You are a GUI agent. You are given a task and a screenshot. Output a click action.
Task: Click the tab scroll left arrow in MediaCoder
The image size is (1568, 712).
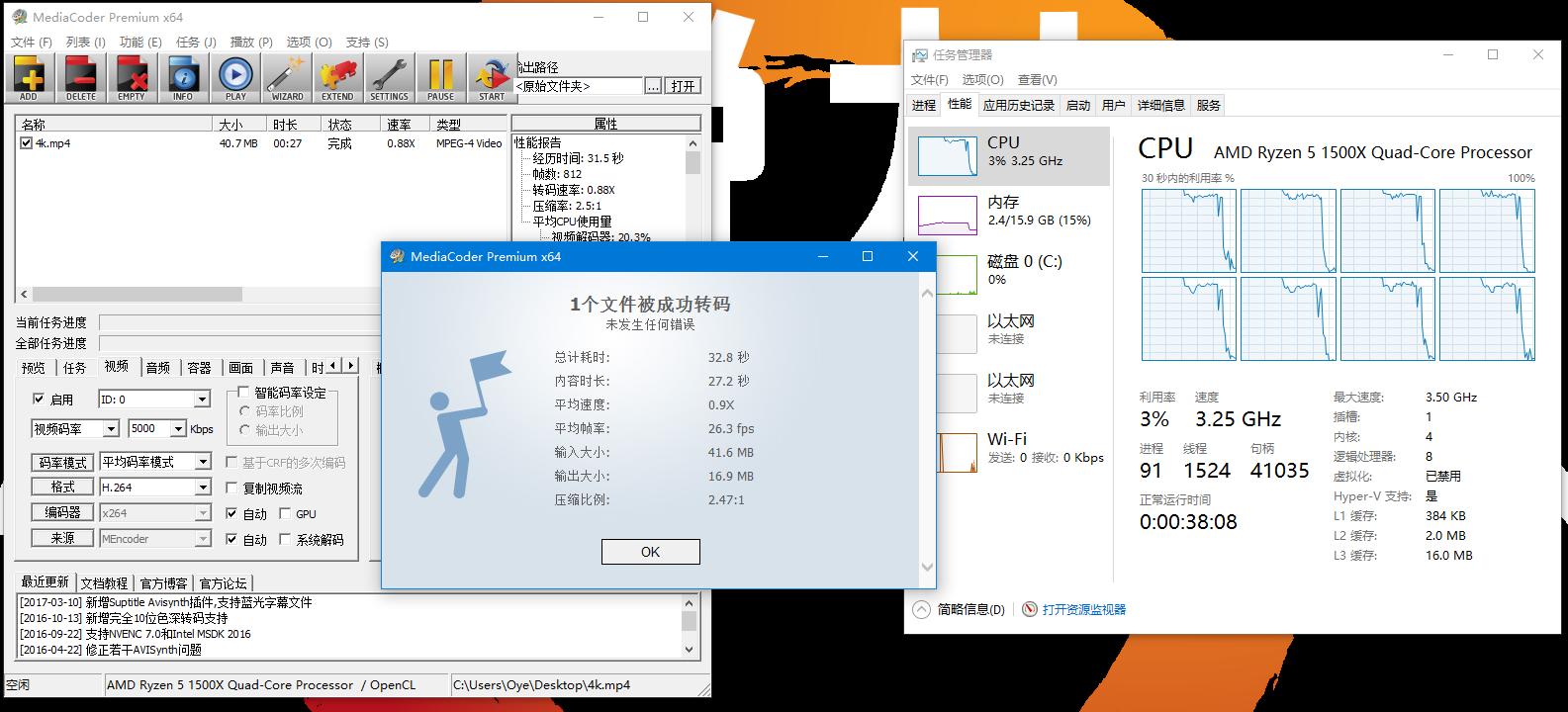click(x=334, y=365)
